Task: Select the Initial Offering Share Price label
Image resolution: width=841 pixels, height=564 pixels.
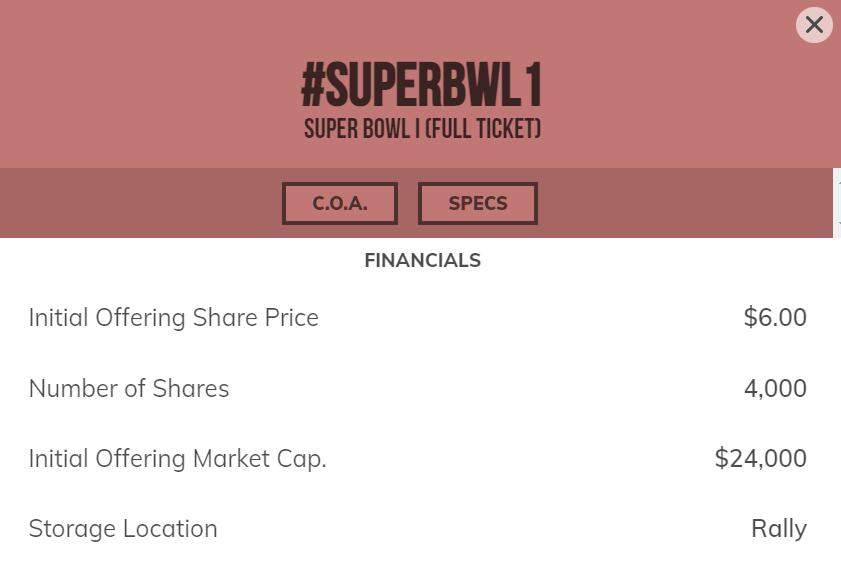Action: pyautogui.click(x=173, y=318)
